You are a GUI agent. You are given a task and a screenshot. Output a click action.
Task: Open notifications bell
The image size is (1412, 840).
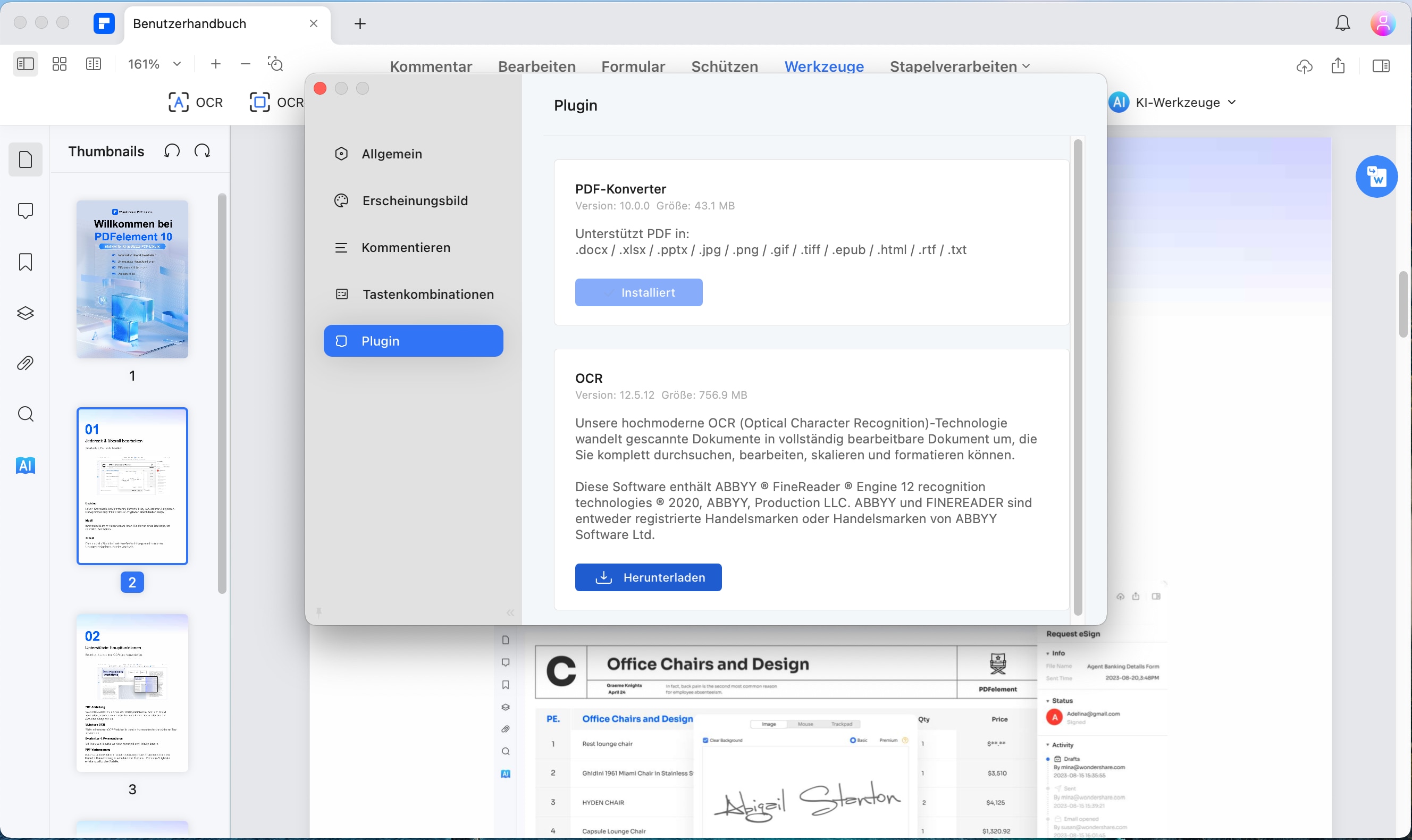point(1342,23)
